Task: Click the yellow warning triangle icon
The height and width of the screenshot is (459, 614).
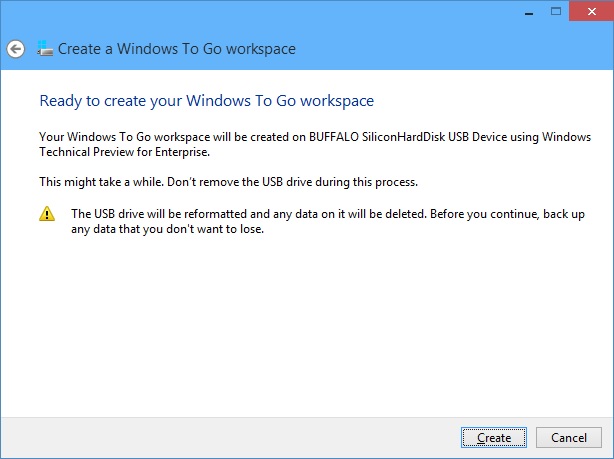Action: [47, 214]
